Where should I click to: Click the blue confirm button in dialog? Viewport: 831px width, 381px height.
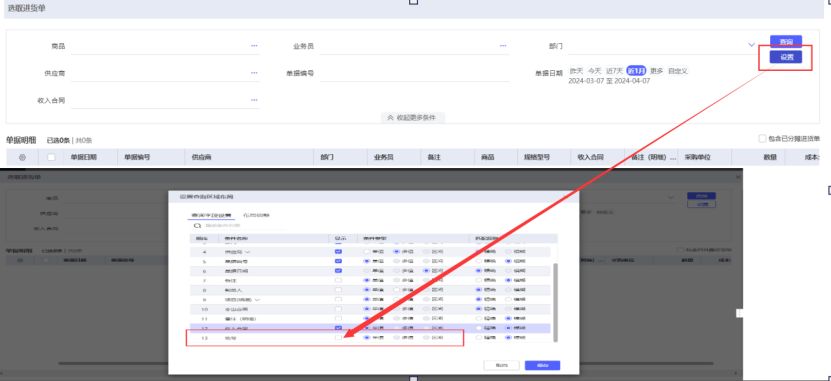pos(542,366)
